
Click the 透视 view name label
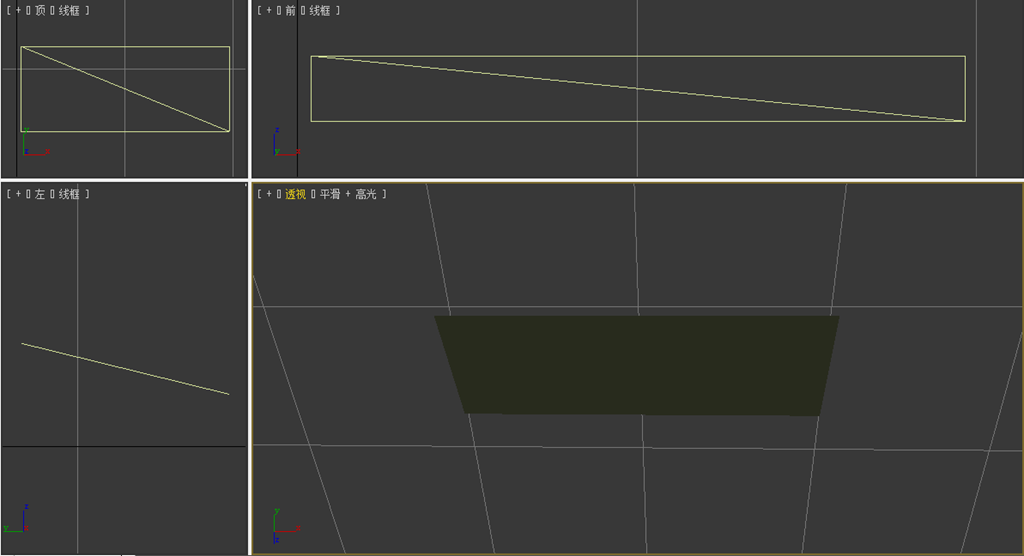pyautogui.click(x=295, y=194)
